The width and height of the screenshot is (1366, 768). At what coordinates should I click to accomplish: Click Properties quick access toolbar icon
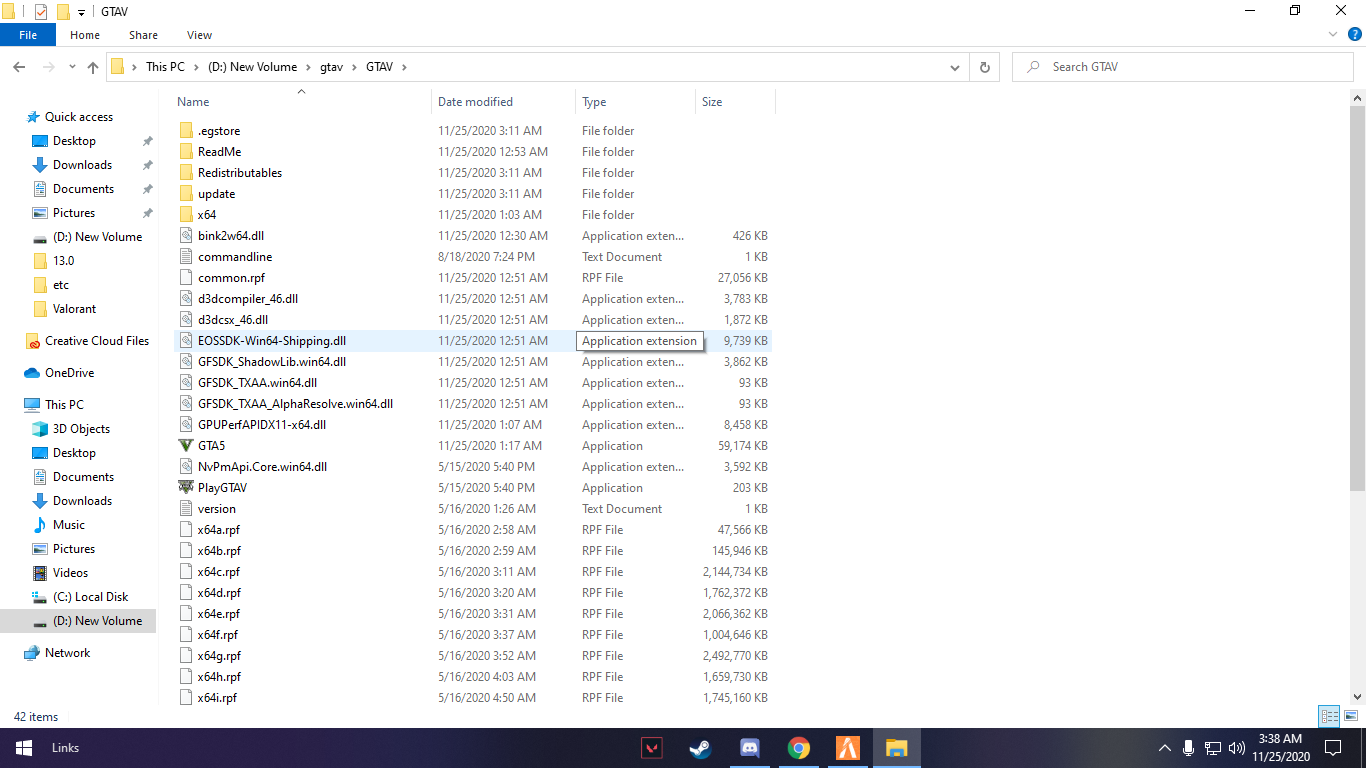pos(40,12)
